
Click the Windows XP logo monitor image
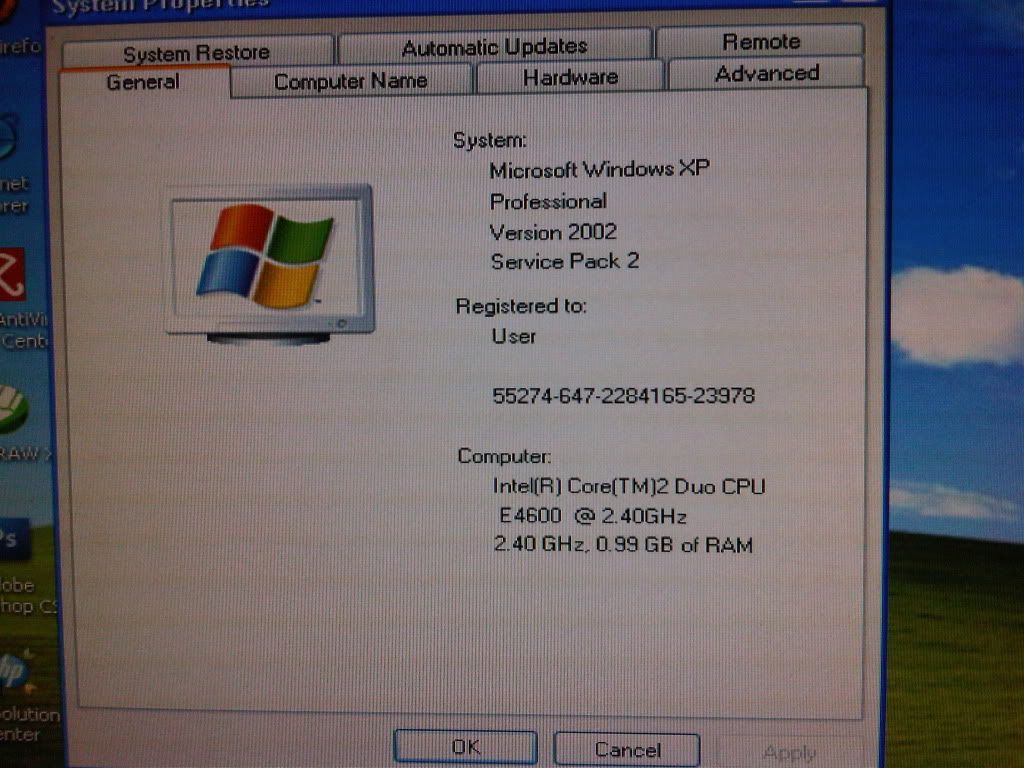[270, 264]
